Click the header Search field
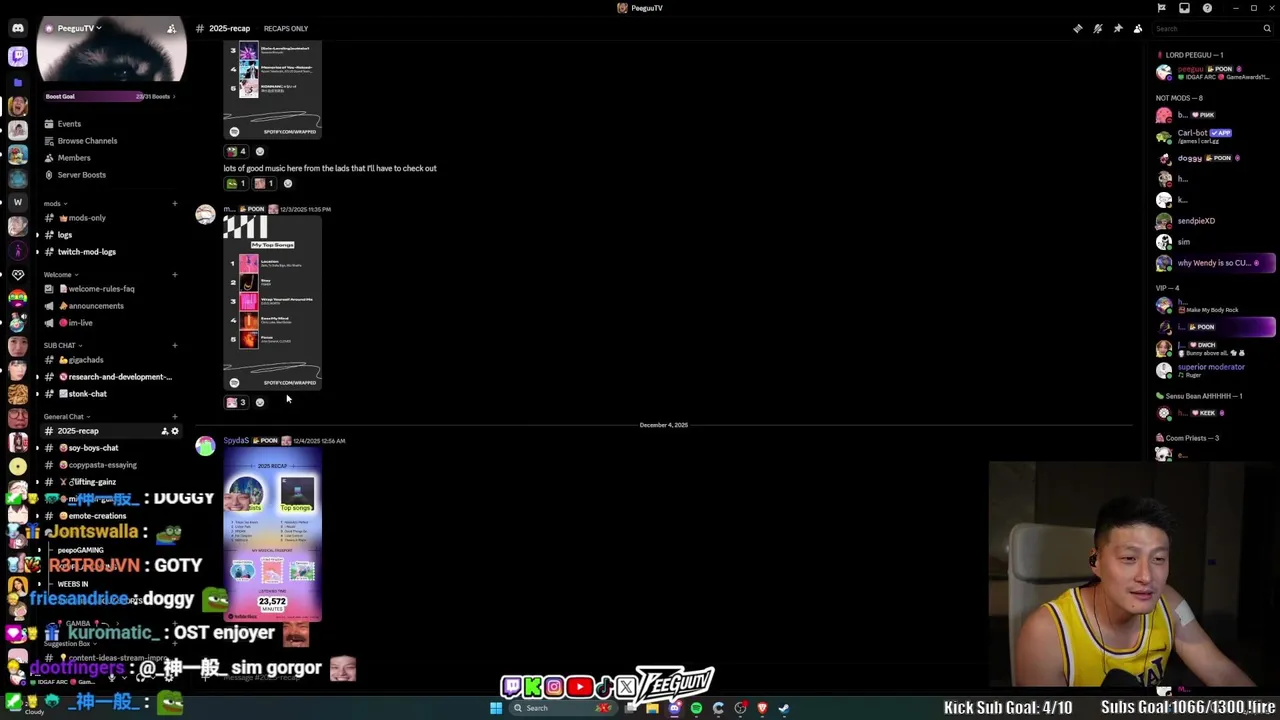 coord(1212,28)
